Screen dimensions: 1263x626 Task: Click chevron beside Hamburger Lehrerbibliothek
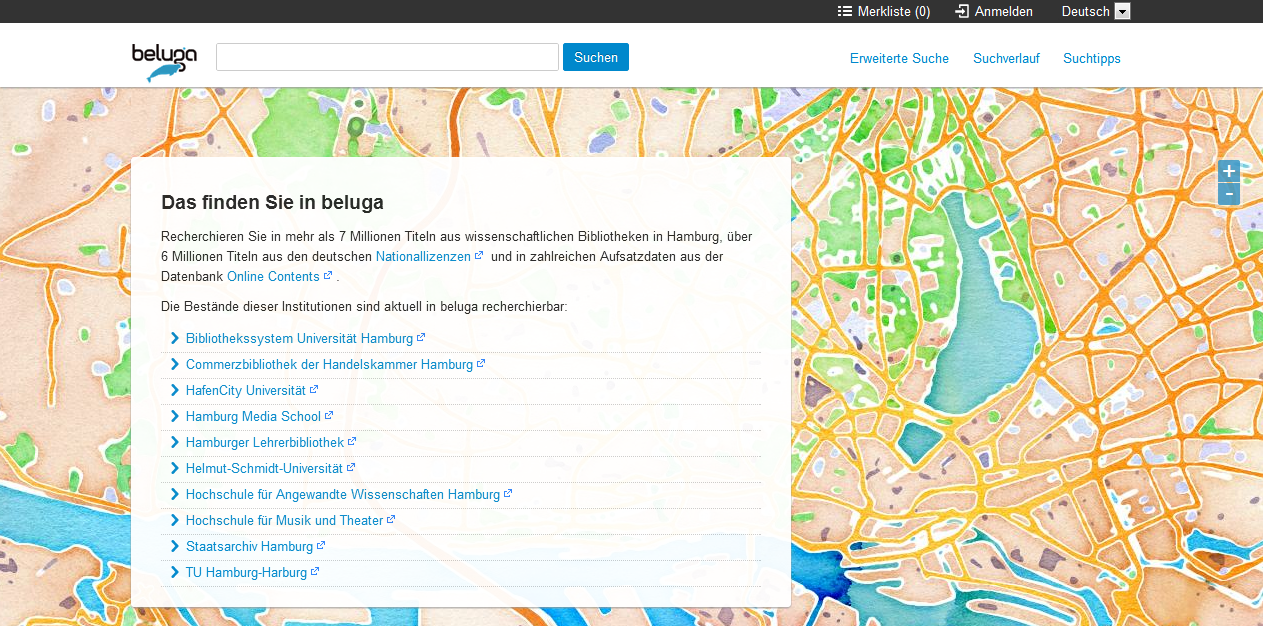[175, 442]
